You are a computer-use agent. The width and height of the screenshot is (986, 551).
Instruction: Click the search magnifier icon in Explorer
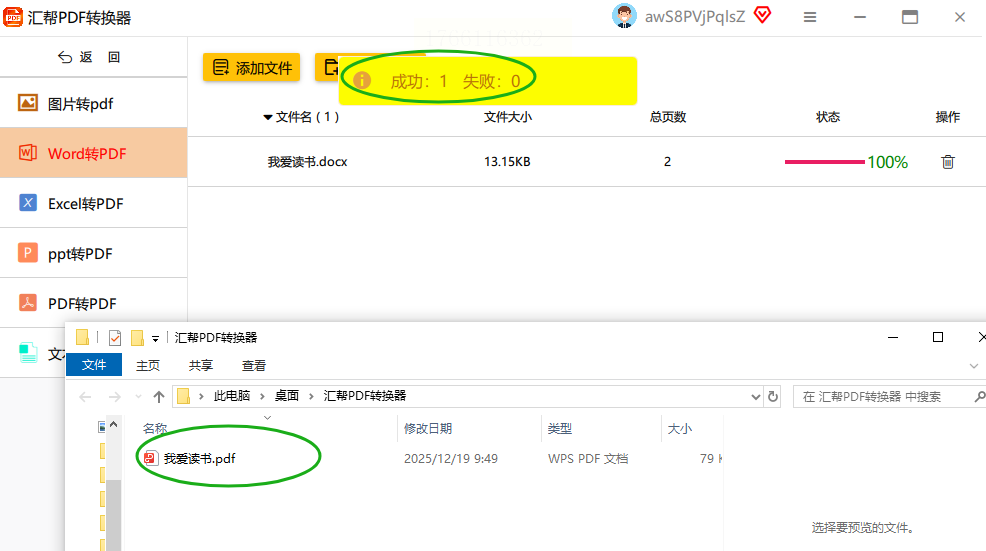(x=980, y=396)
